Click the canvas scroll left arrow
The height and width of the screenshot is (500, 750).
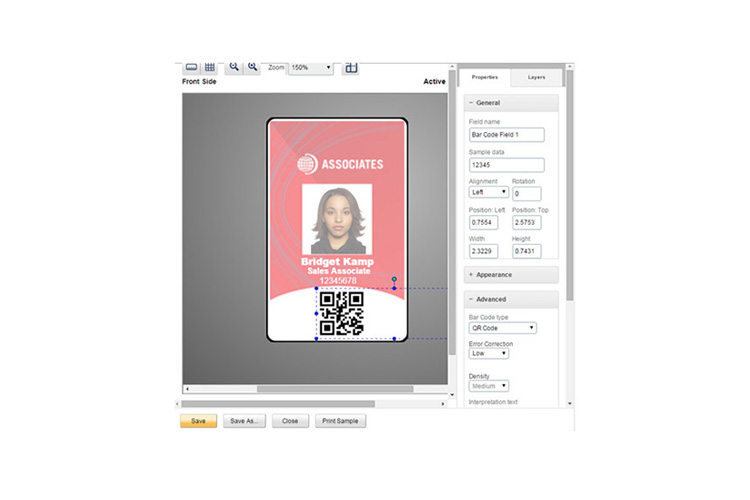coord(187,389)
